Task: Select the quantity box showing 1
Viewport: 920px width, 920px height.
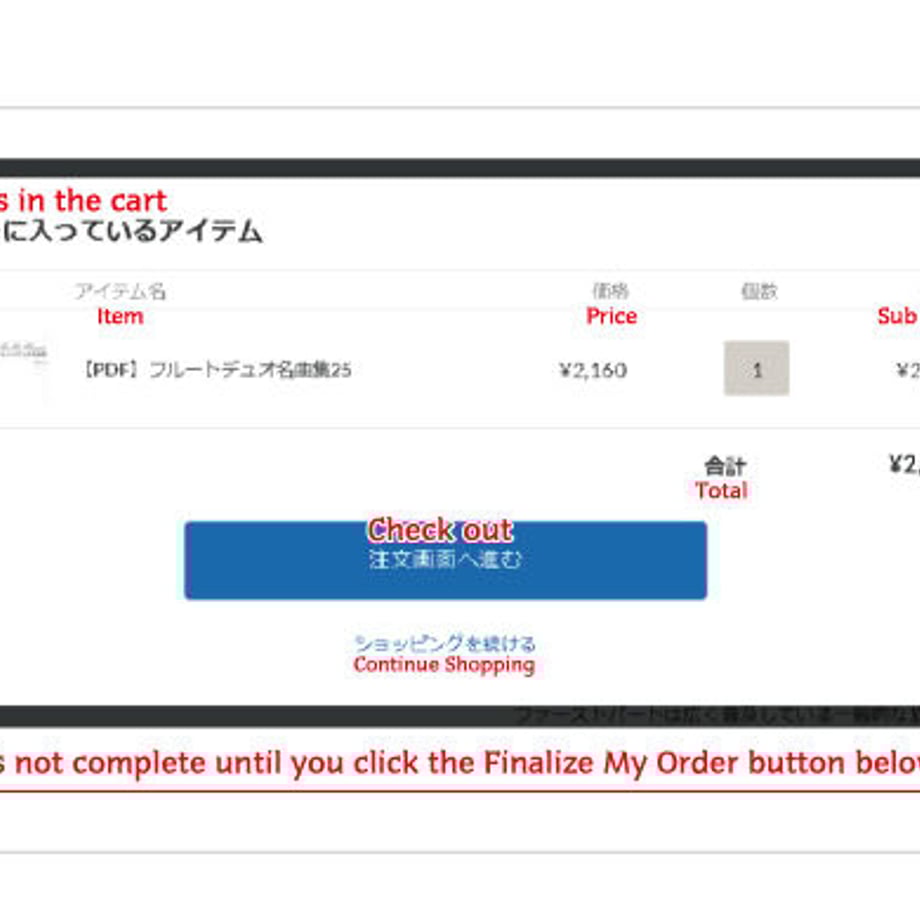Action: point(756,368)
